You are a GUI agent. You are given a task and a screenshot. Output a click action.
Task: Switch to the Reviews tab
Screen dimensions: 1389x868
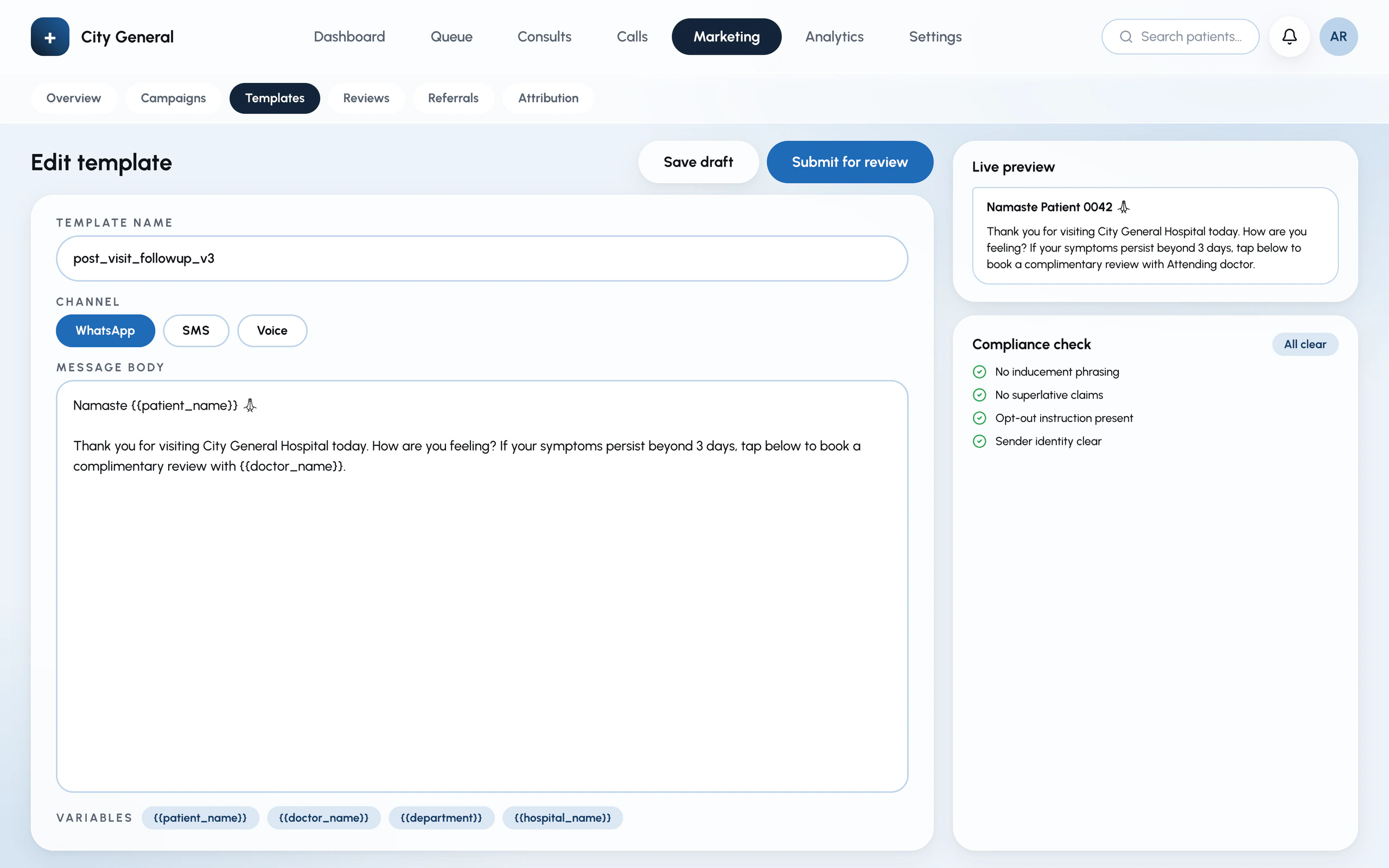(366, 98)
